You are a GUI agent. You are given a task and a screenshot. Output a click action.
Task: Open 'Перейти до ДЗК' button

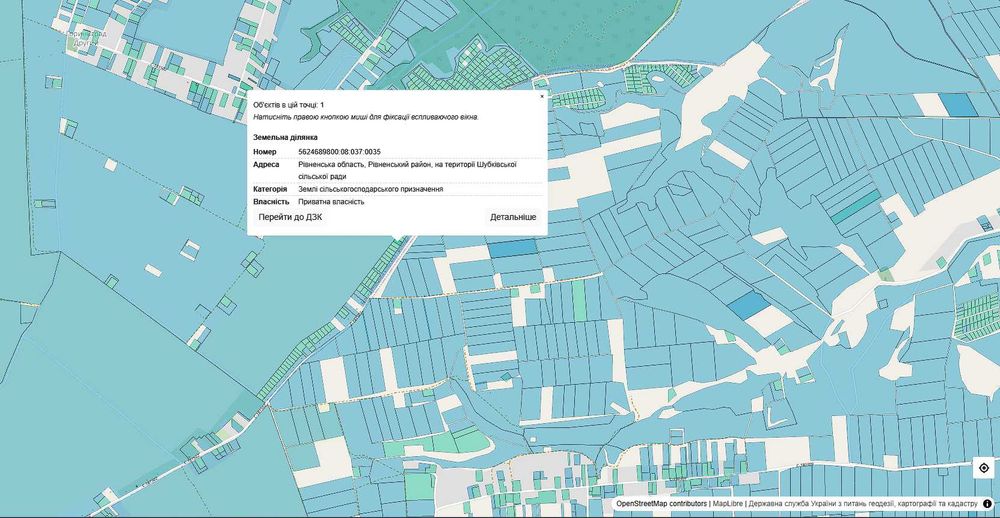[x=290, y=218]
